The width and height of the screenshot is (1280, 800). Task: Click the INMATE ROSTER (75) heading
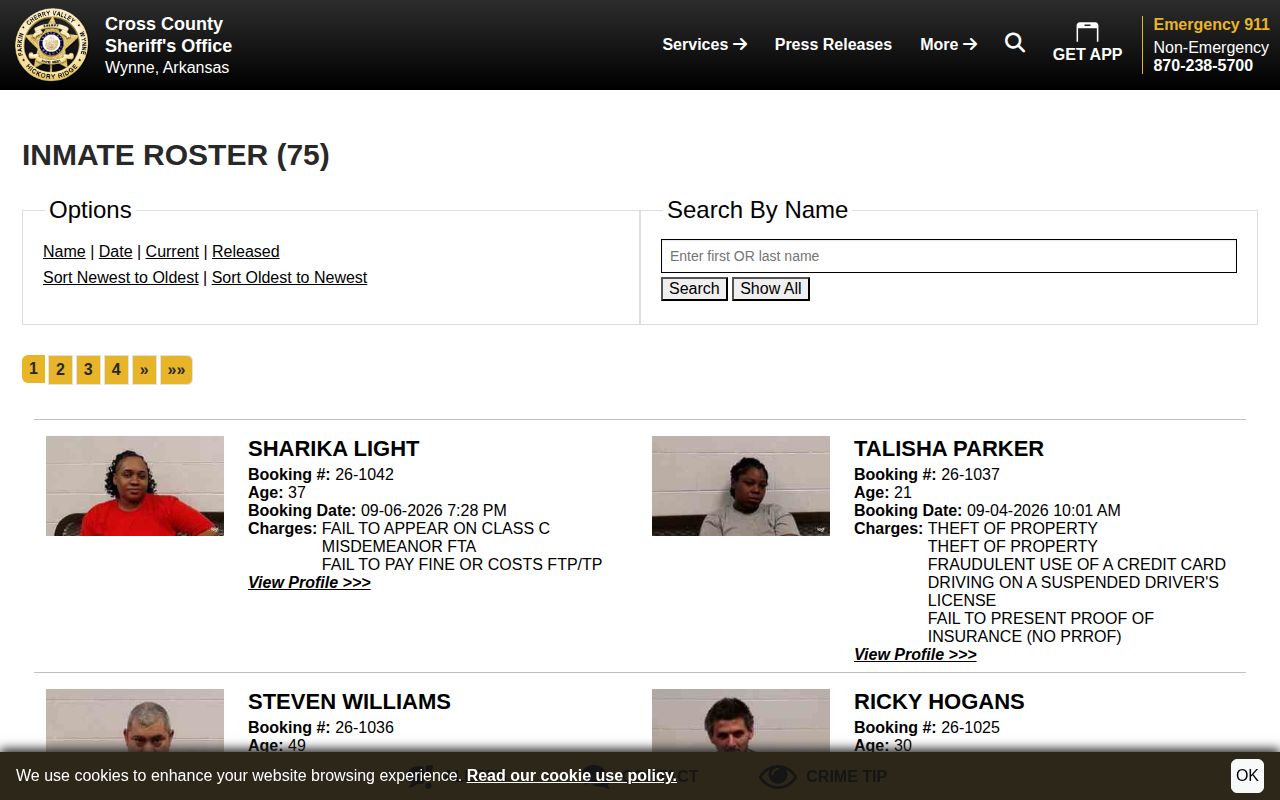tap(176, 155)
